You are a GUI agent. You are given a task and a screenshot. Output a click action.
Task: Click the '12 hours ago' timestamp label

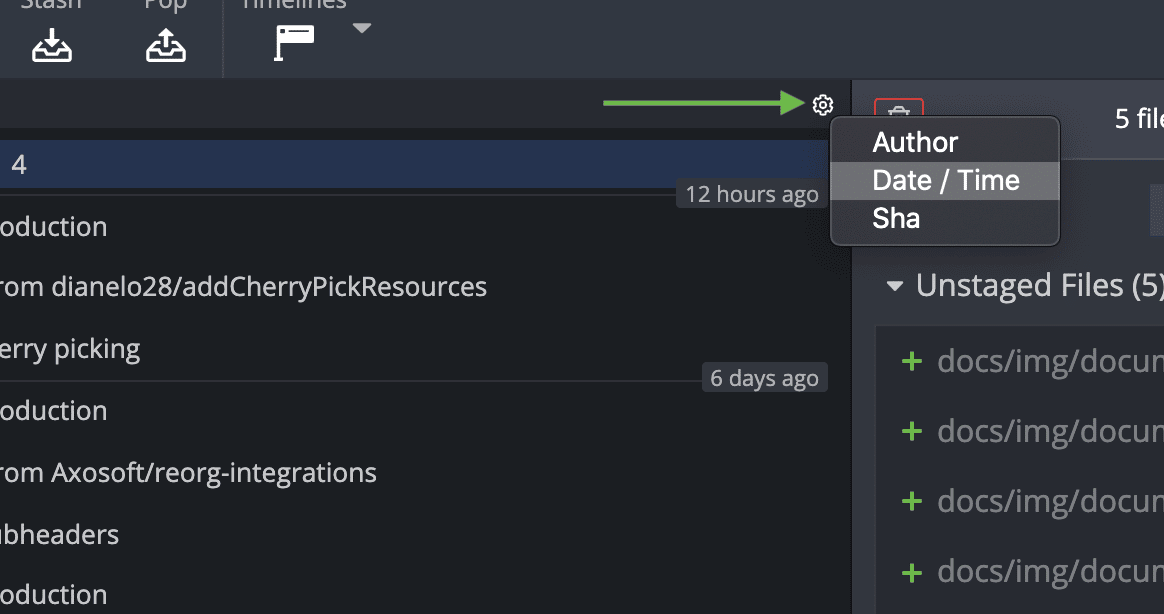[x=752, y=194]
